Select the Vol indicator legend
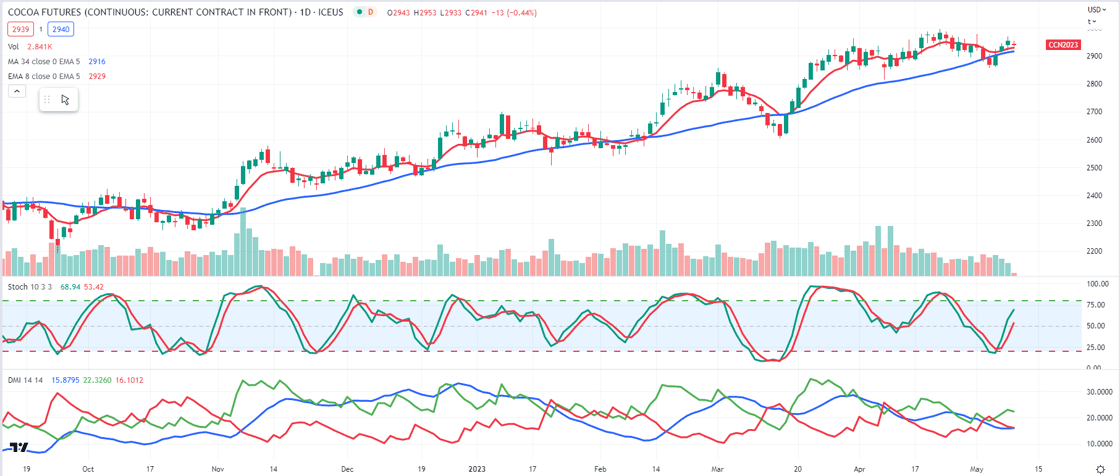Image resolution: width=1120 pixels, height=476 pixels. click(x=14, y=46)
